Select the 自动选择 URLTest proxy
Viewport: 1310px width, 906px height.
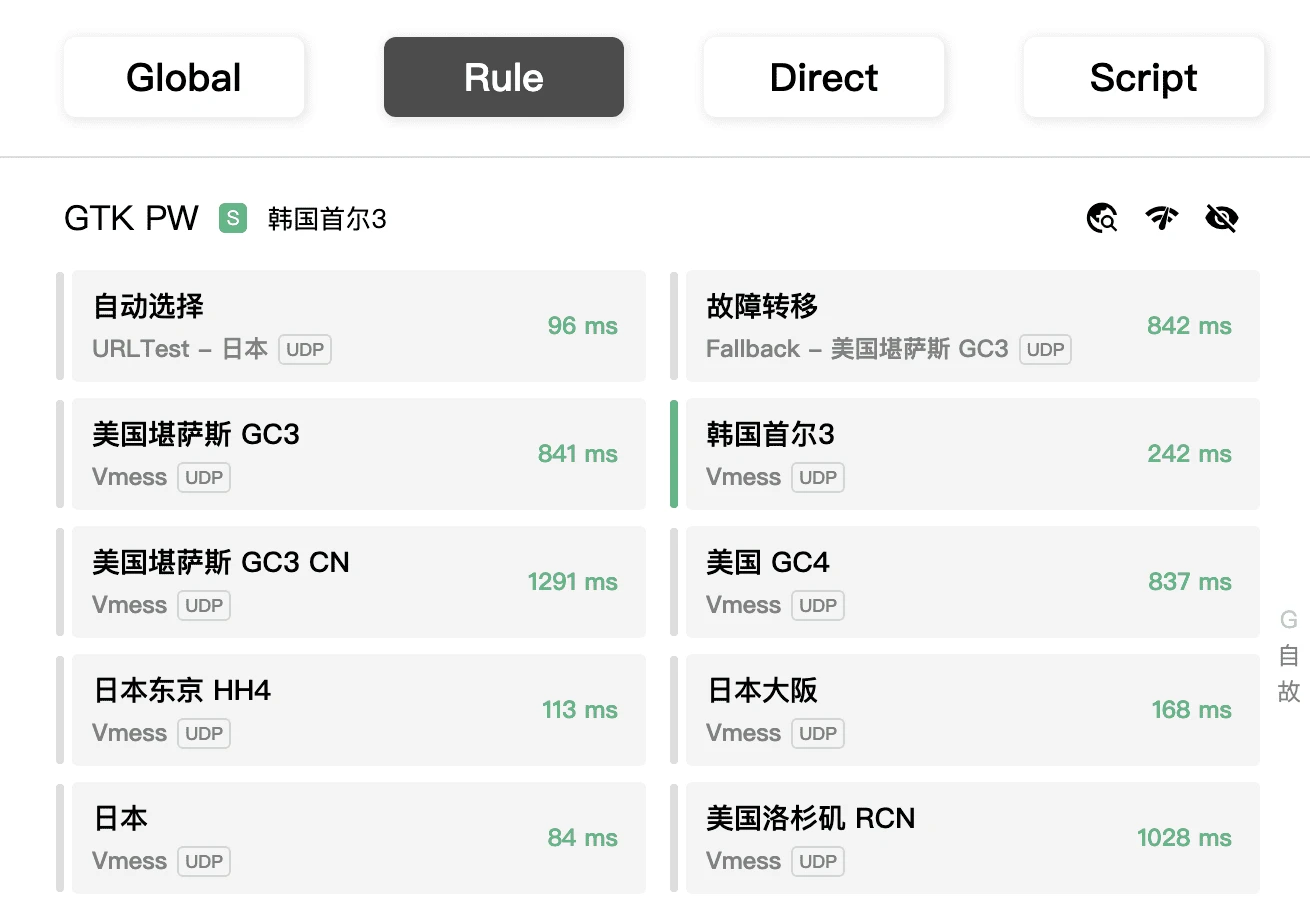coord(358,326)
